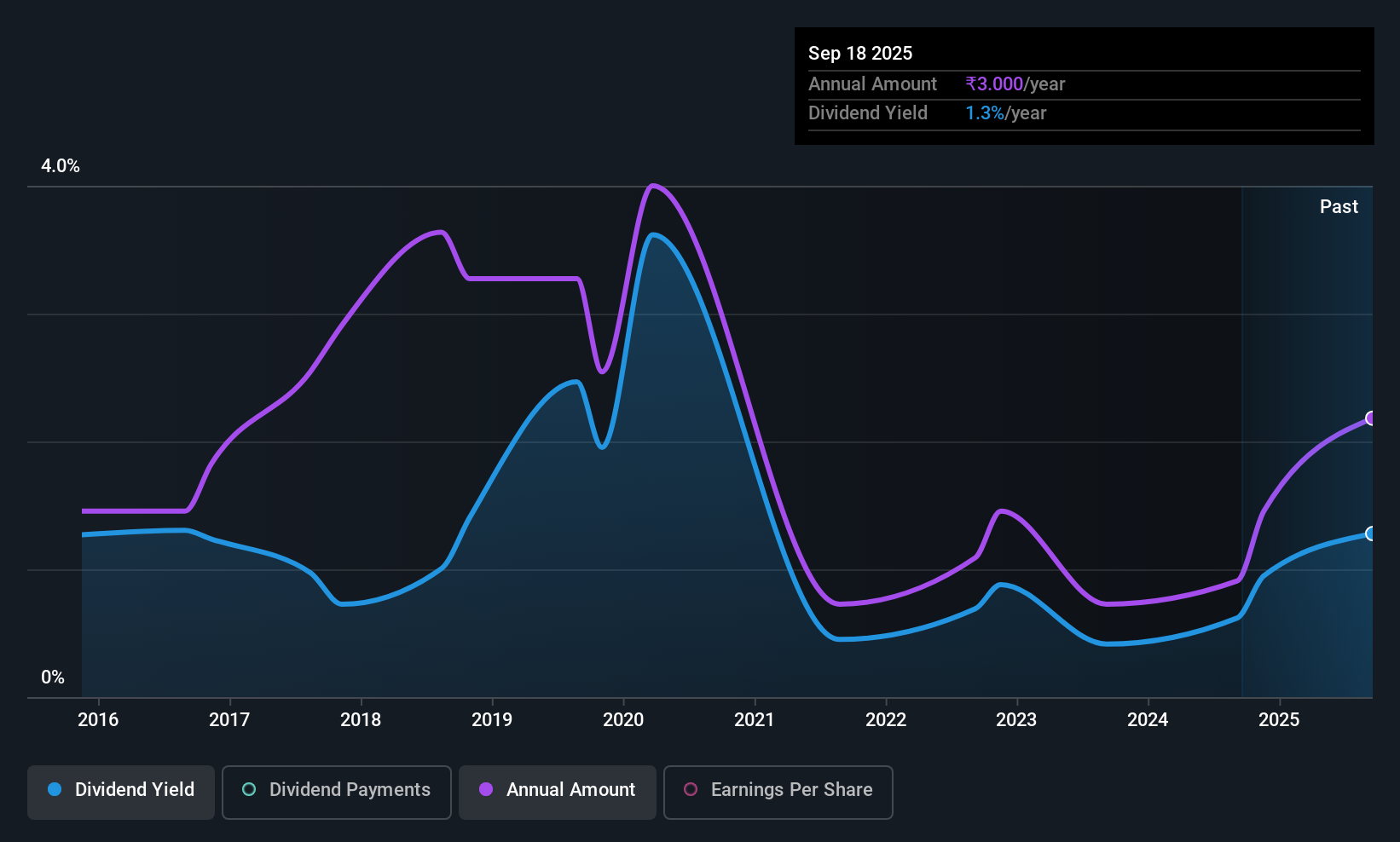Click the teal ring icon beside Dividend Payments
The width and height of the screenshot is (1400, 842).
249,790
